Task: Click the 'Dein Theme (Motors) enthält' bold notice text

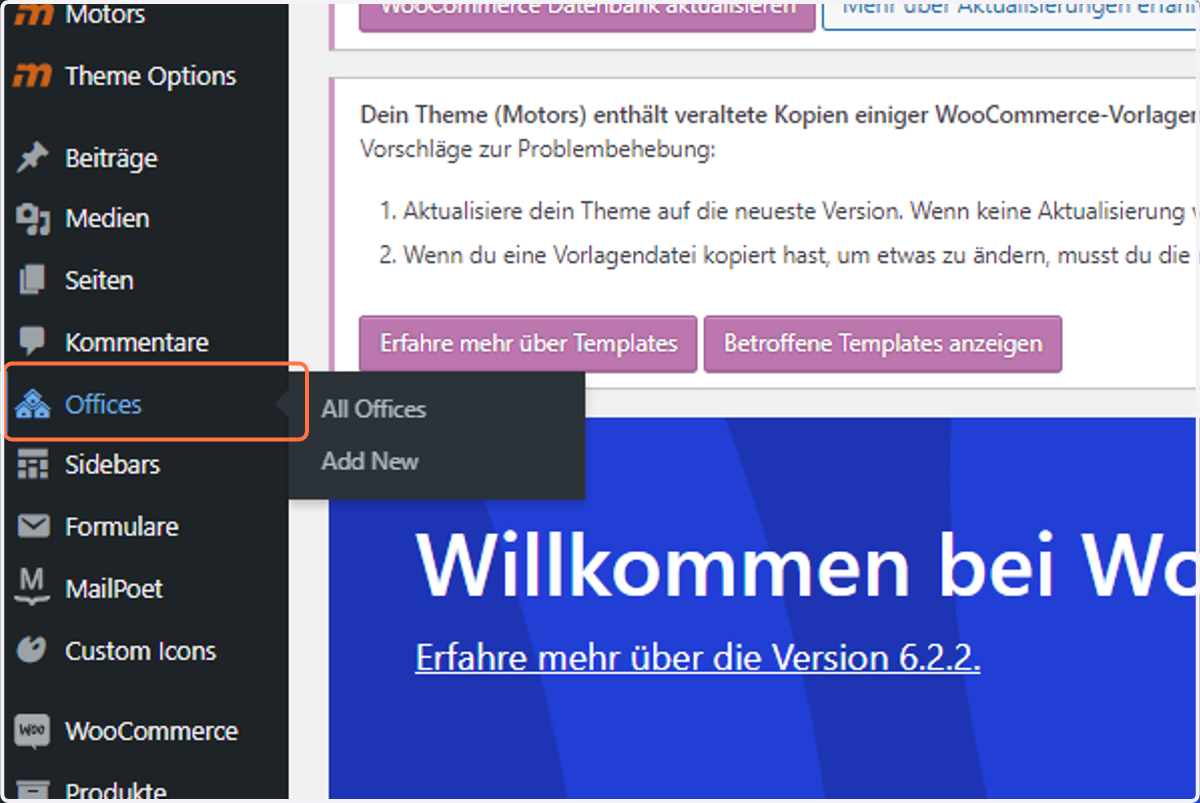Action: pos(778,114)
